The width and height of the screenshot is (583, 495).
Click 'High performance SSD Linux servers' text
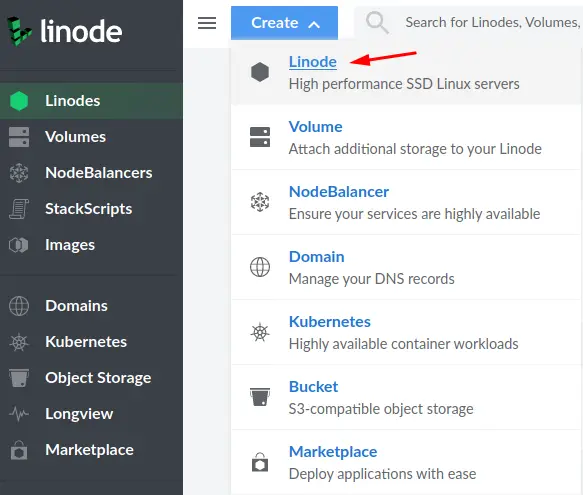point(404,84)
